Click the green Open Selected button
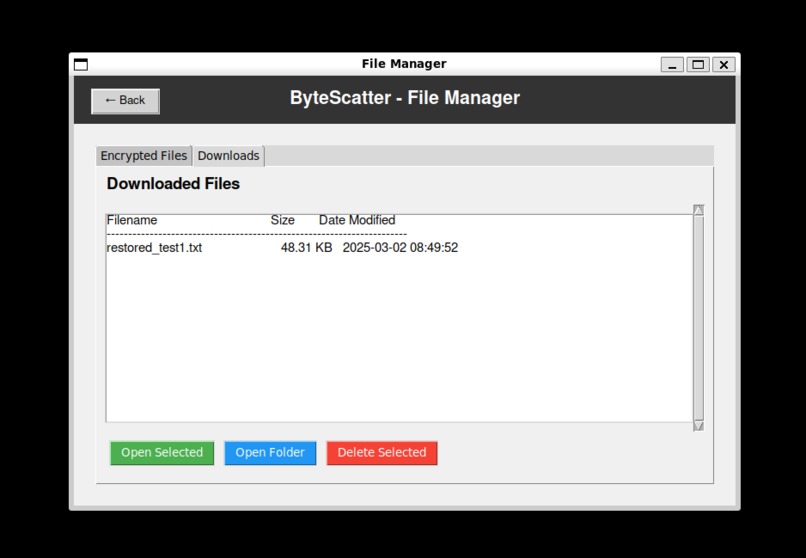The image size is (806, 558). pyautogui.click(x=162, y=453)
